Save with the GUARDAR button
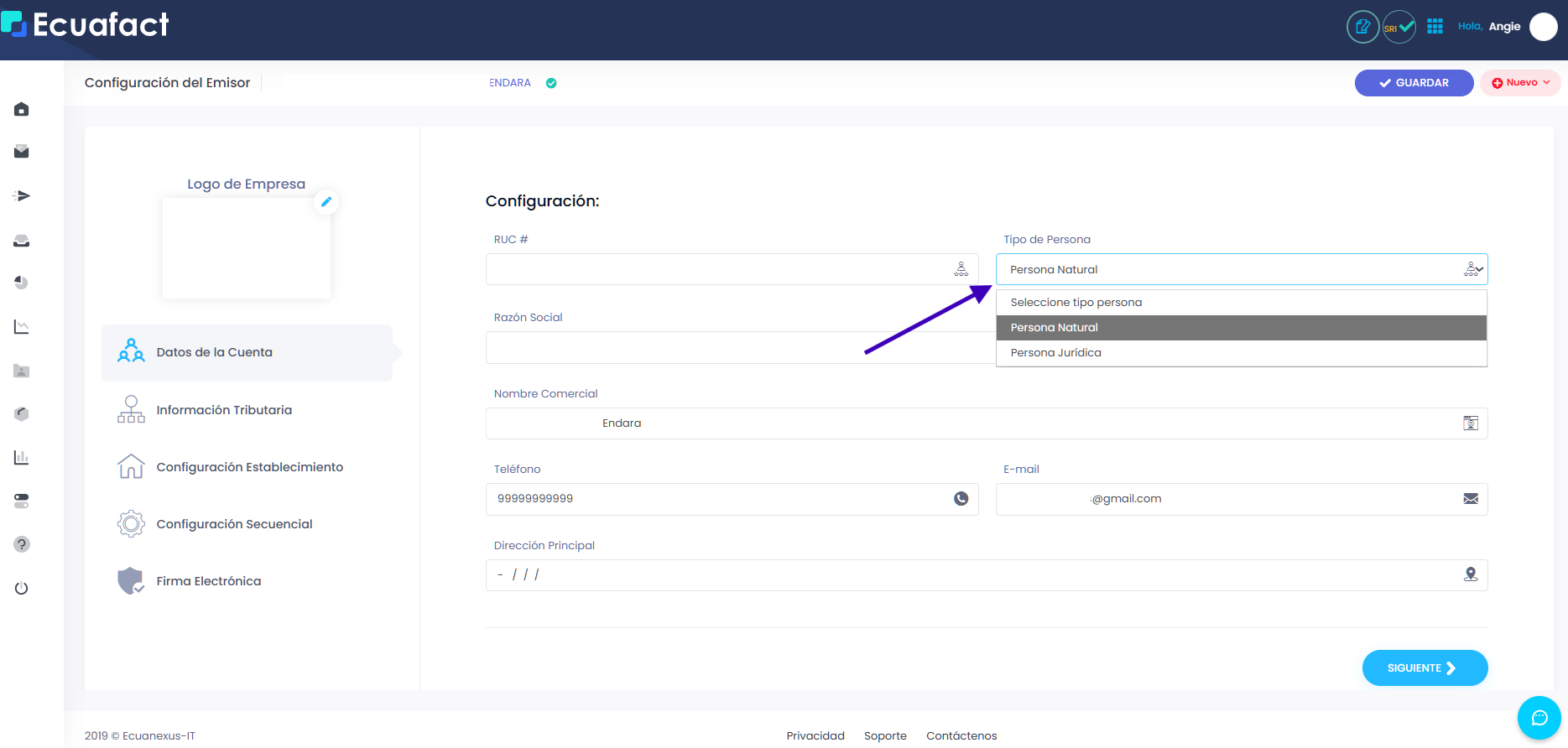This screenshot has height=748, width=1568. pyautogui.click(x=1414, y=83)
